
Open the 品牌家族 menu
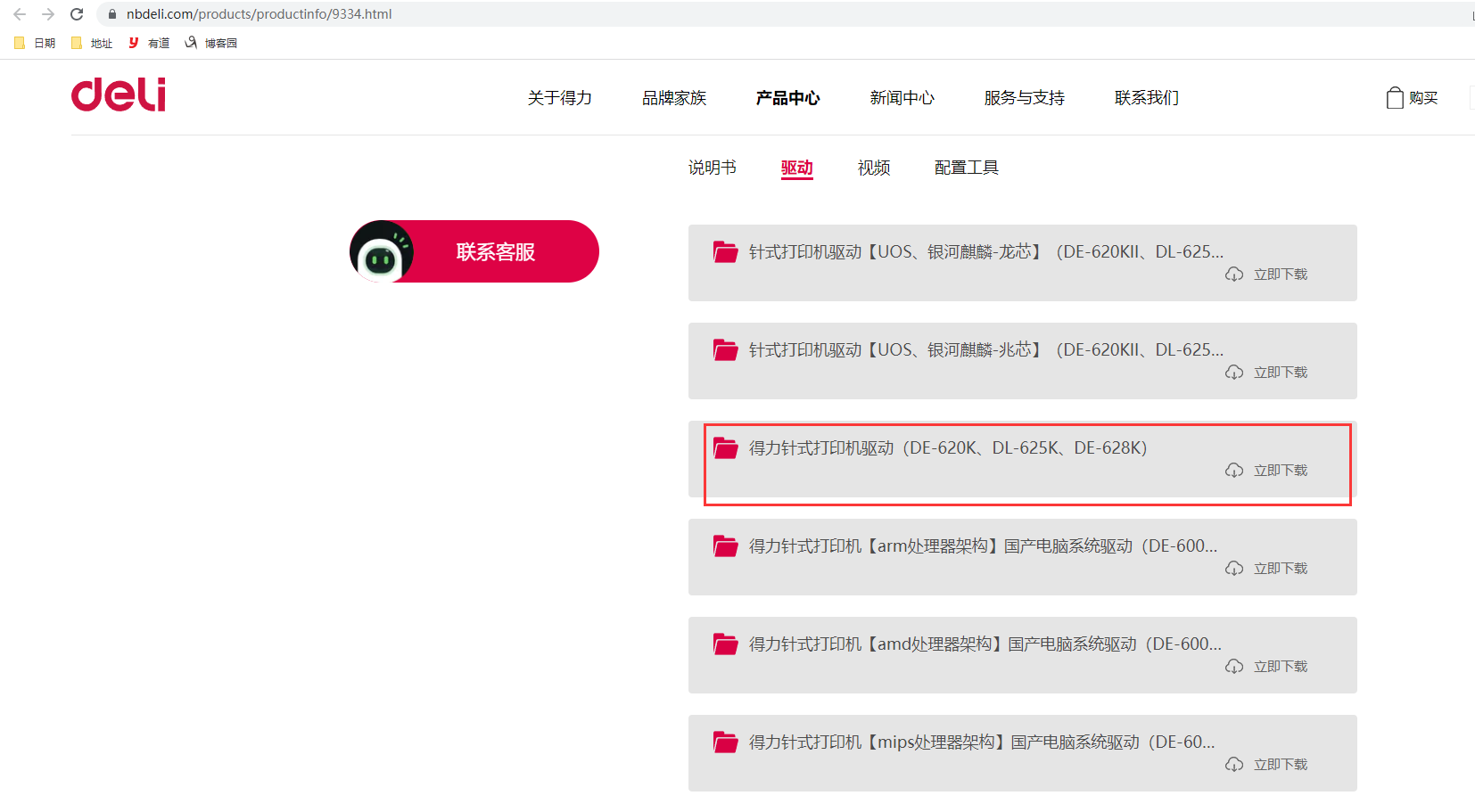(x=674, y=98)
